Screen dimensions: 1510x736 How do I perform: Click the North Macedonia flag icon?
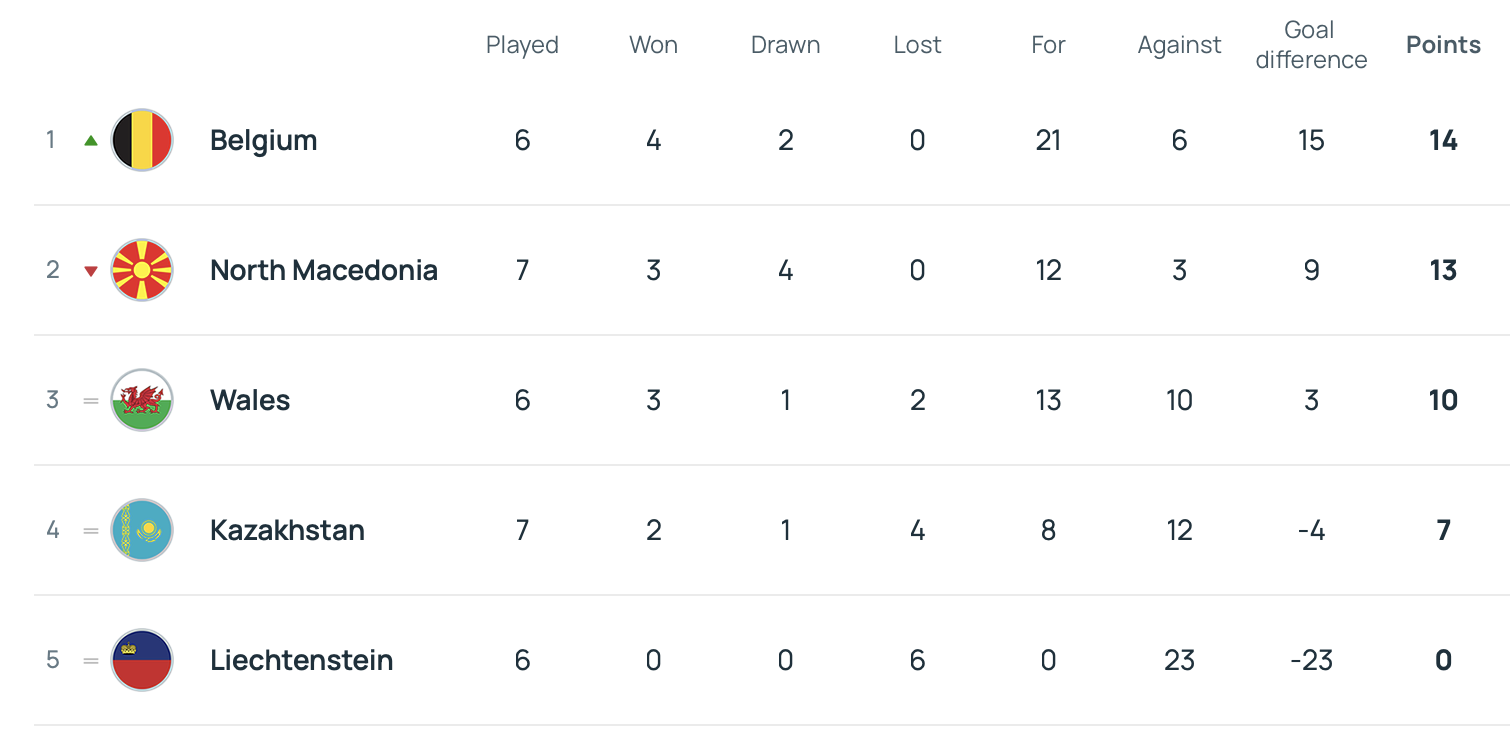click(x=142, y=270)
